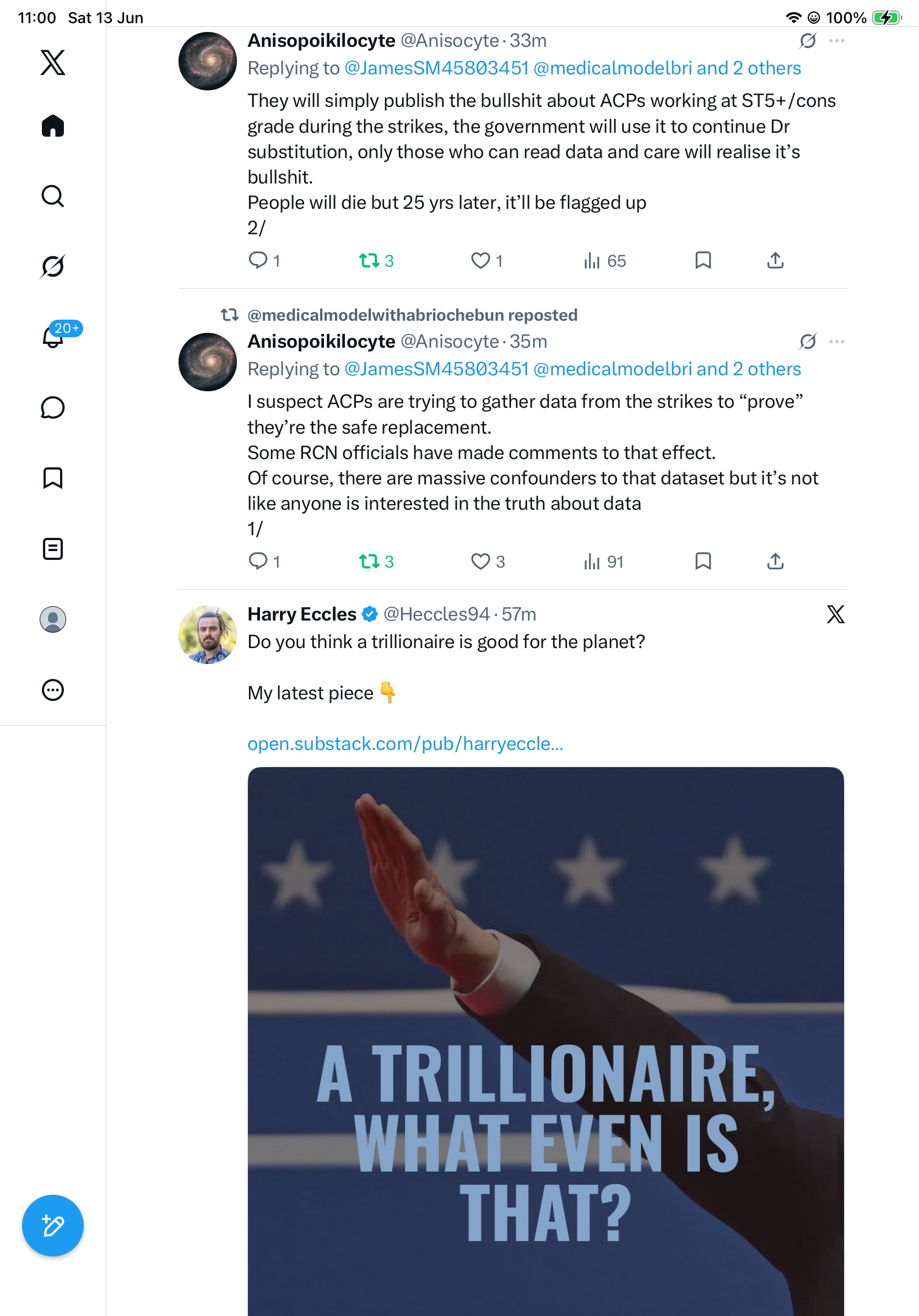Click the X logo at top of sidebar
This screenshot has height=1316, width=919.
point(53,62)
